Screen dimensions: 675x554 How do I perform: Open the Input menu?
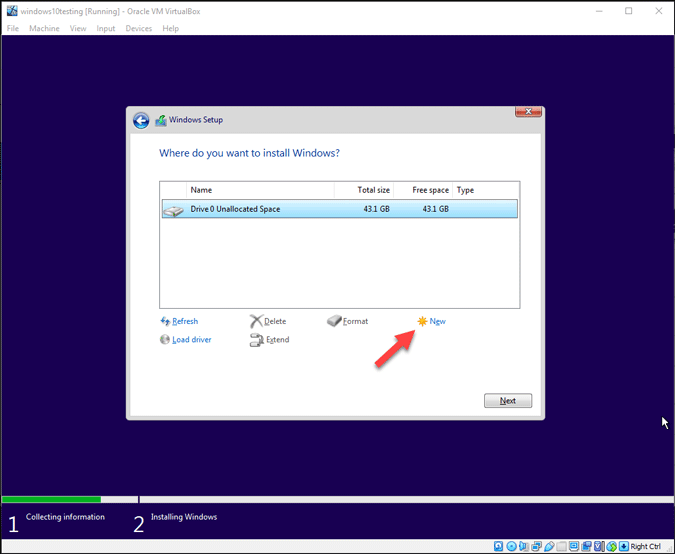point(106,28)
